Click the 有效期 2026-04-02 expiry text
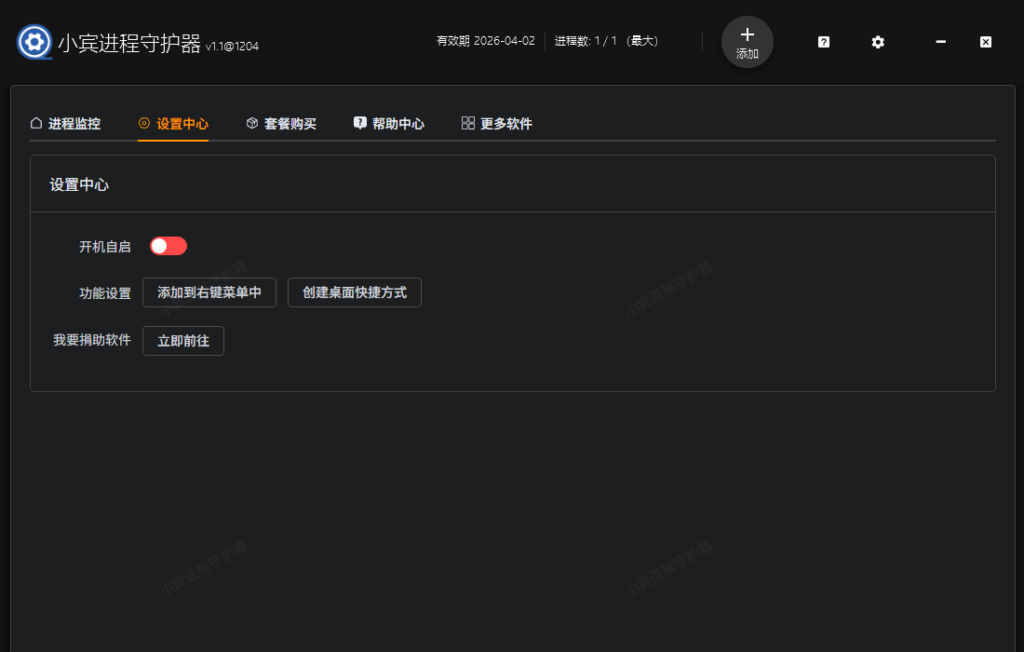 486,41
